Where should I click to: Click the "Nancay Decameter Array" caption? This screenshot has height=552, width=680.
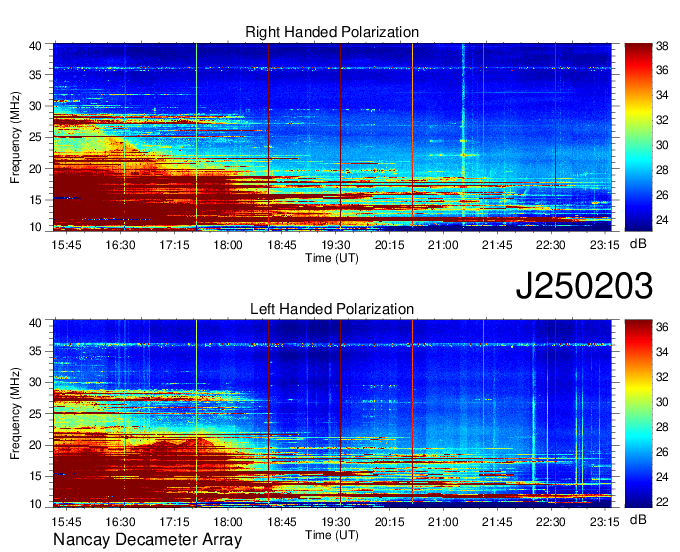pyautogui.click(x=147, y=540)
